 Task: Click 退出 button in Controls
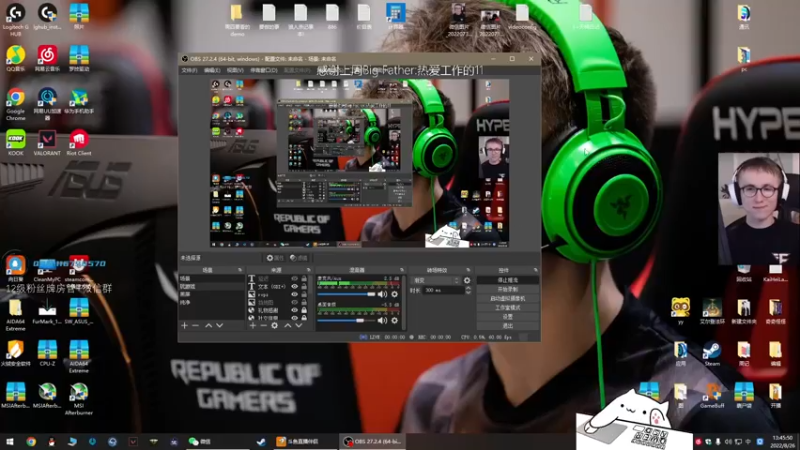[507, 326]
